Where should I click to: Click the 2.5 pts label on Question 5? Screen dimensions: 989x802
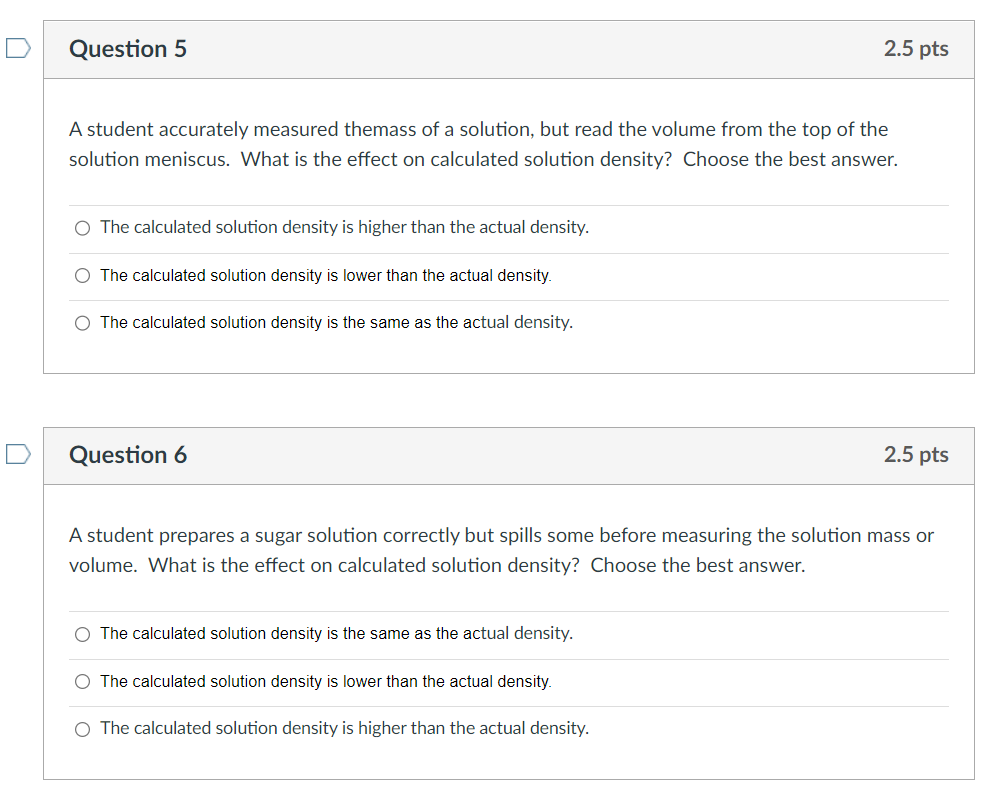click(x=916, y=49)
